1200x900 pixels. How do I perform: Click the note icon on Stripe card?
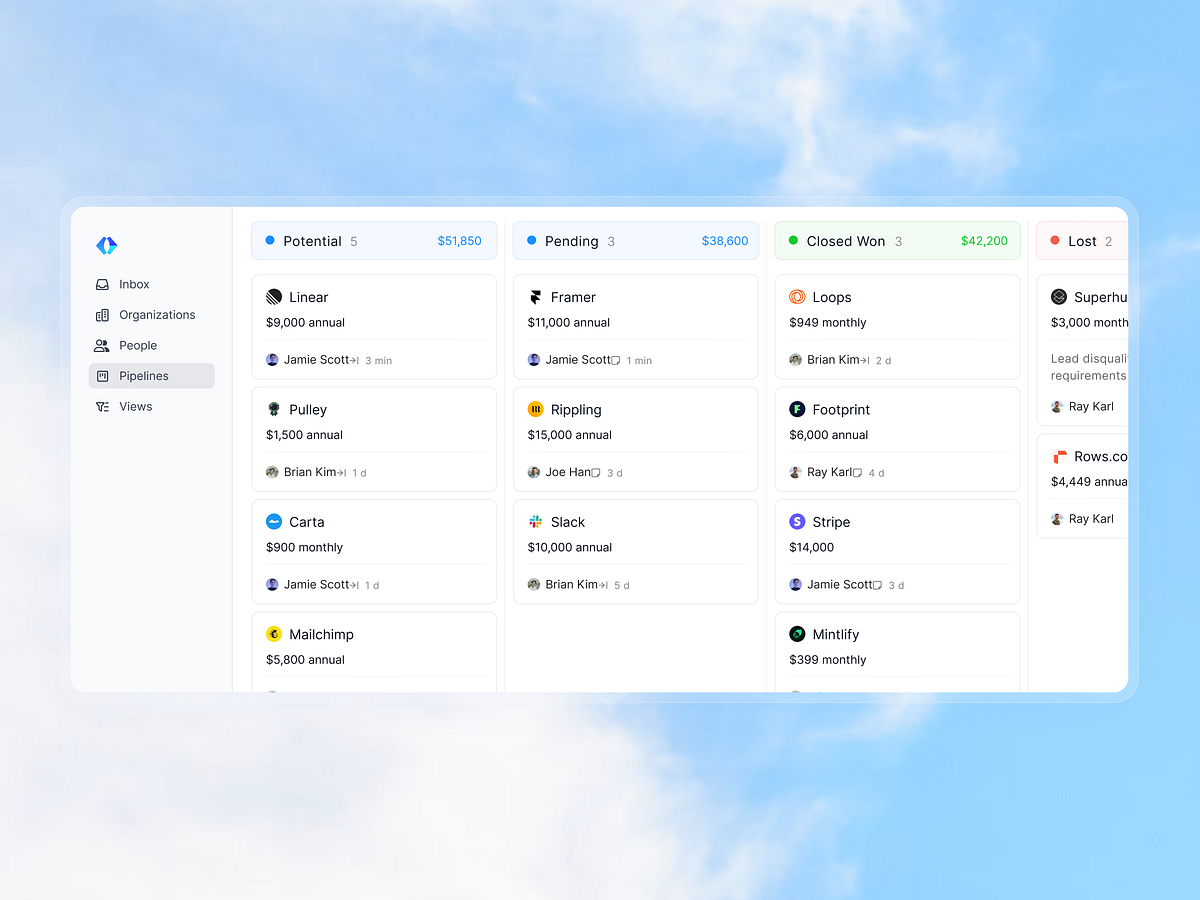[x=878, y=585]
